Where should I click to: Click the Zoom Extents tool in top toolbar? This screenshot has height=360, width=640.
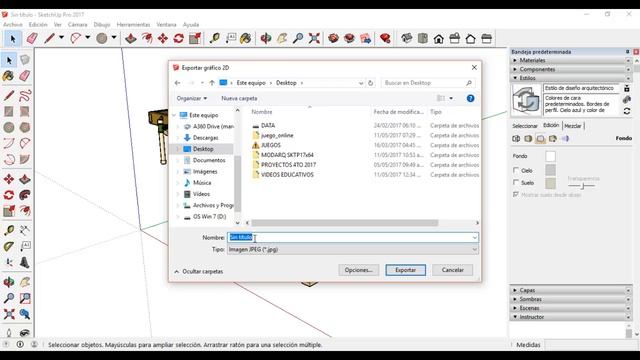pyautogui.click(x=314, y=39)
